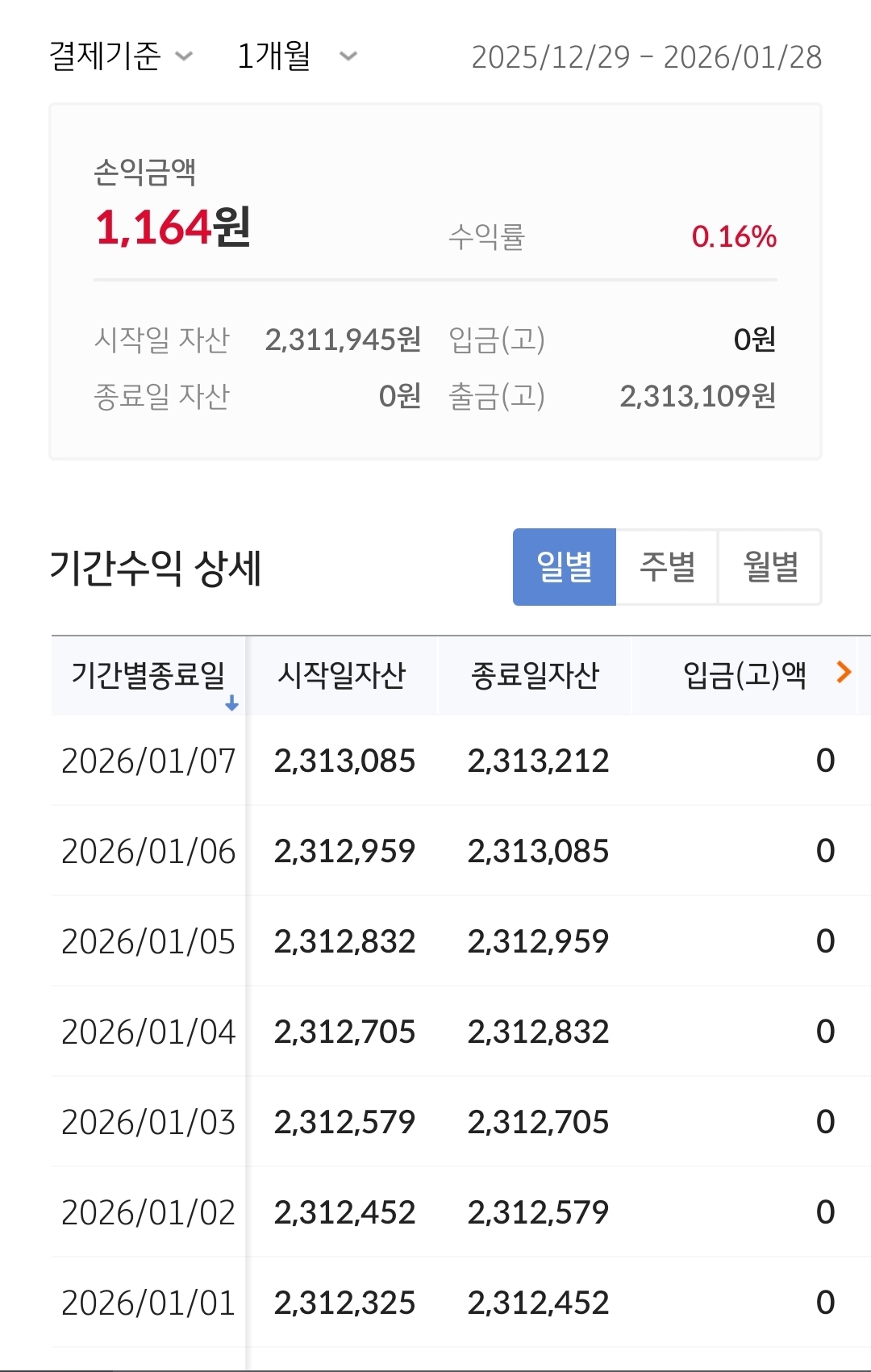
Task: Select the 2026/01/05 row date
Action: click(148, 941)
